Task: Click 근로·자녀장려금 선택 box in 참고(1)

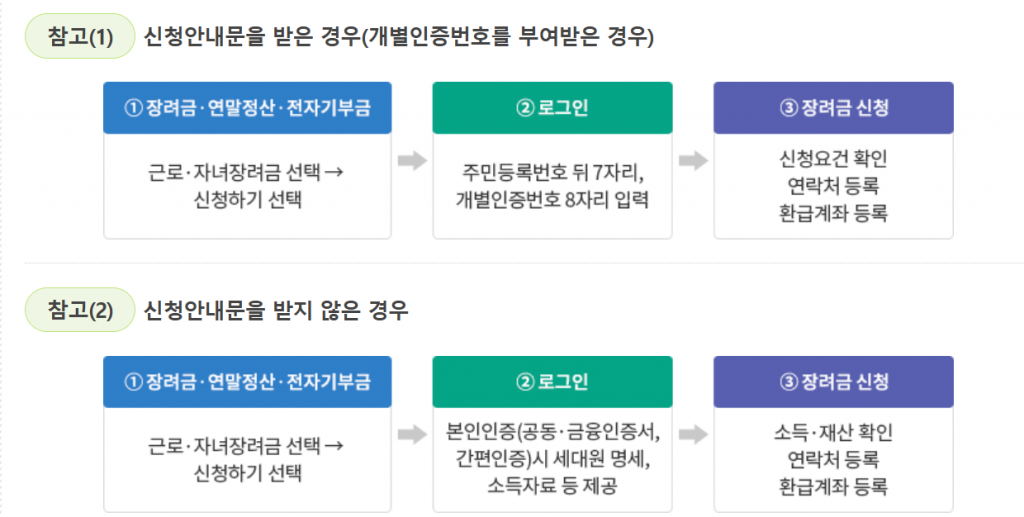Action: pyautogui.click(x=248, y=186)
